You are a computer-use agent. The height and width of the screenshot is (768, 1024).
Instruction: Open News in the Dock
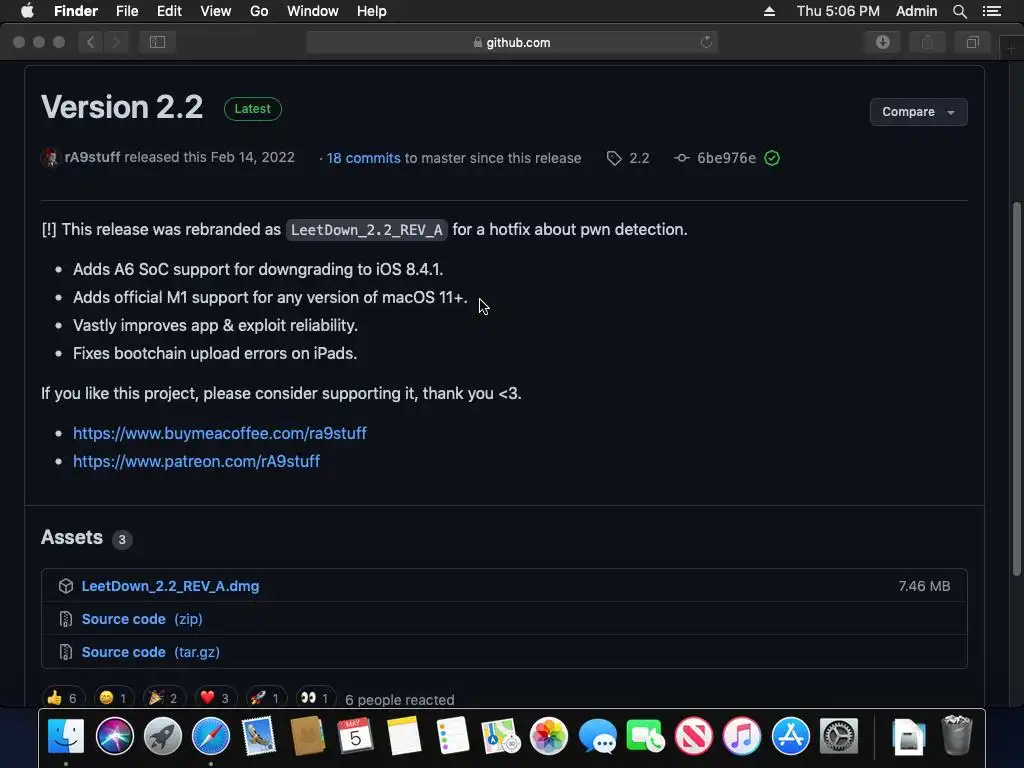point(694,736)
